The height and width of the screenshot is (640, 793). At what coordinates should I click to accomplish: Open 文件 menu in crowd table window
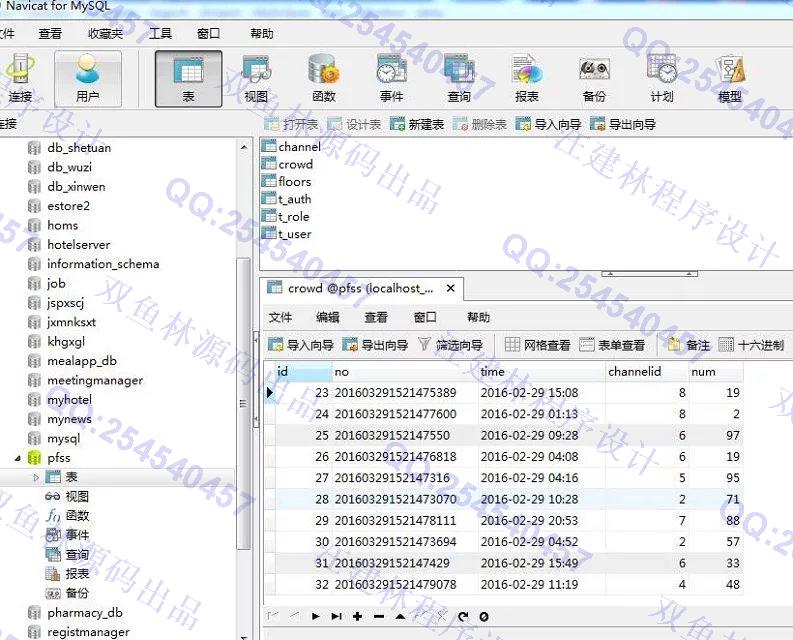[280, 317]
